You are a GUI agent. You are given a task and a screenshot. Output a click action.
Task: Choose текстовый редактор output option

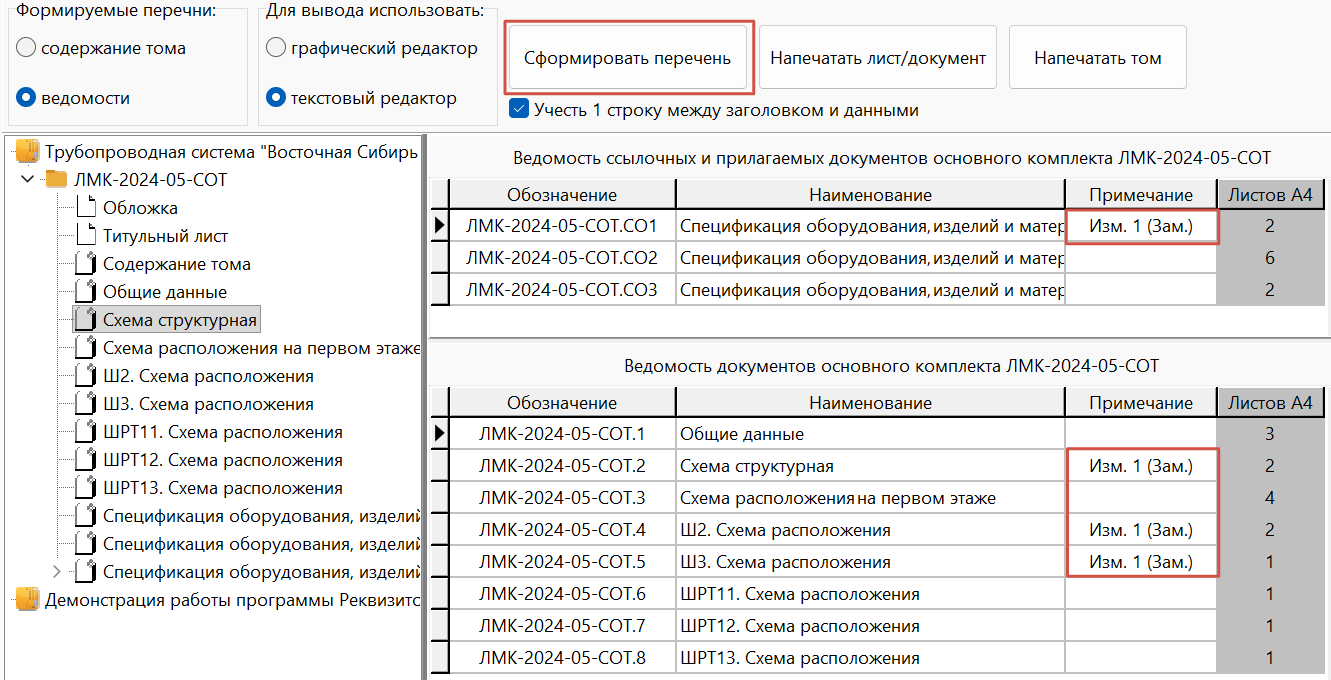[276, 98]
